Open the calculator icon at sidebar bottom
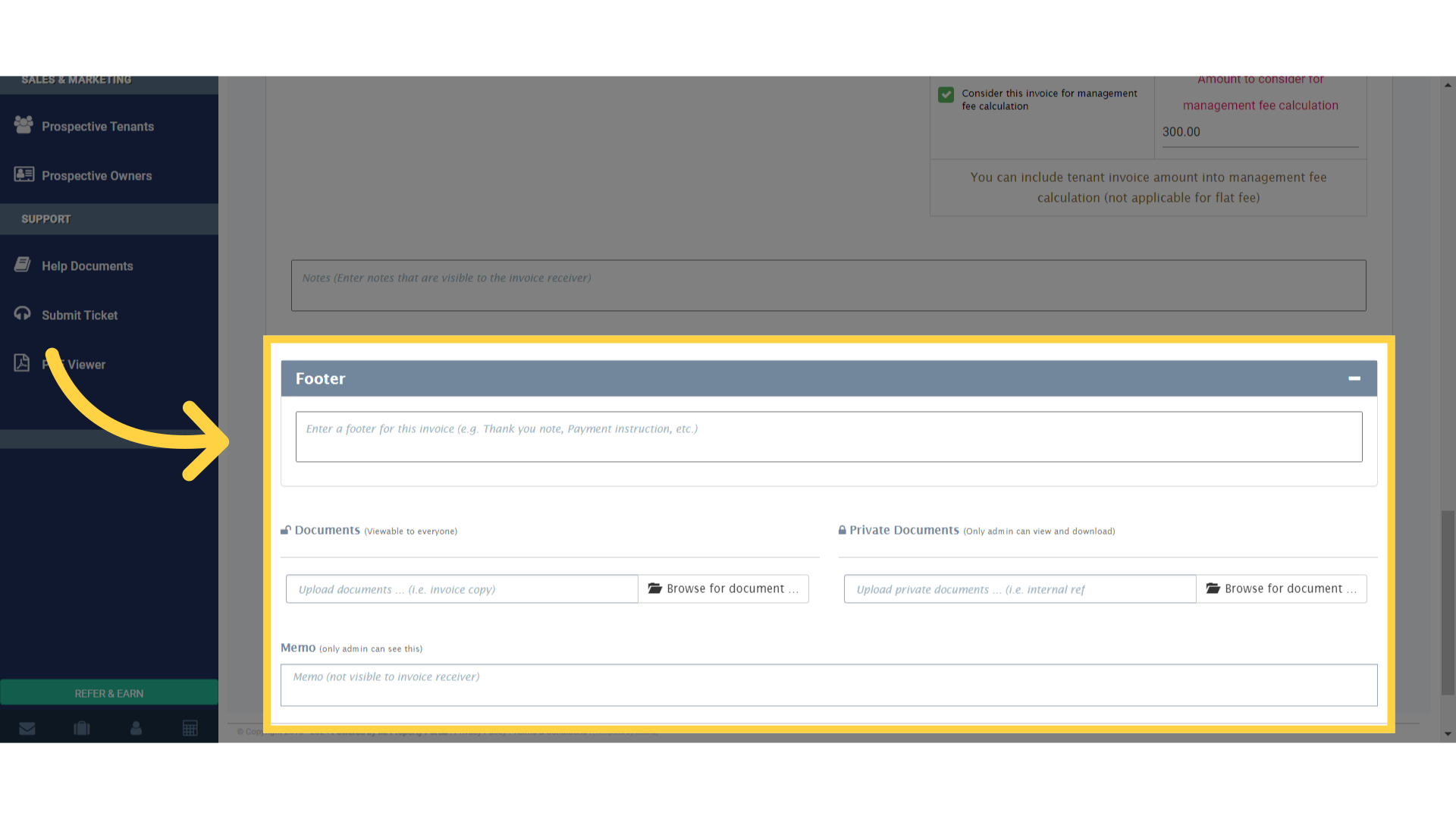This screenshot has width=1456, height=819. tap(190, 728)
